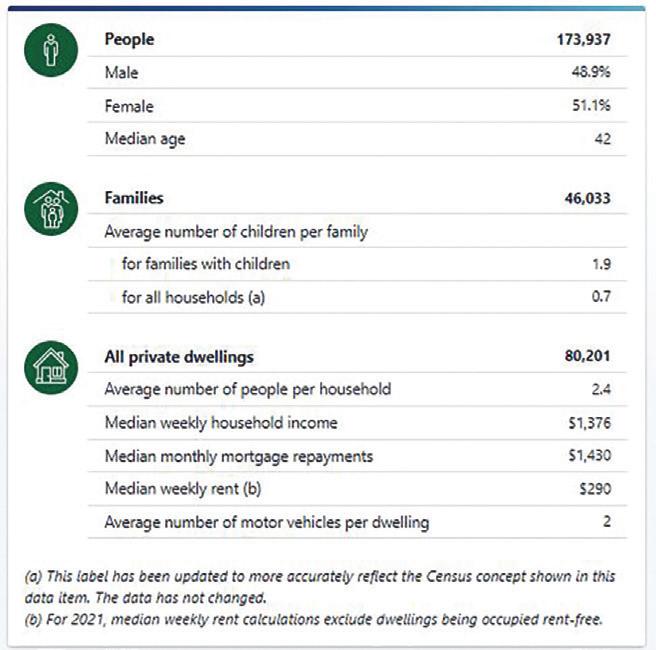
Task: Click the All private dwellings heading
Action: [179, 357]
